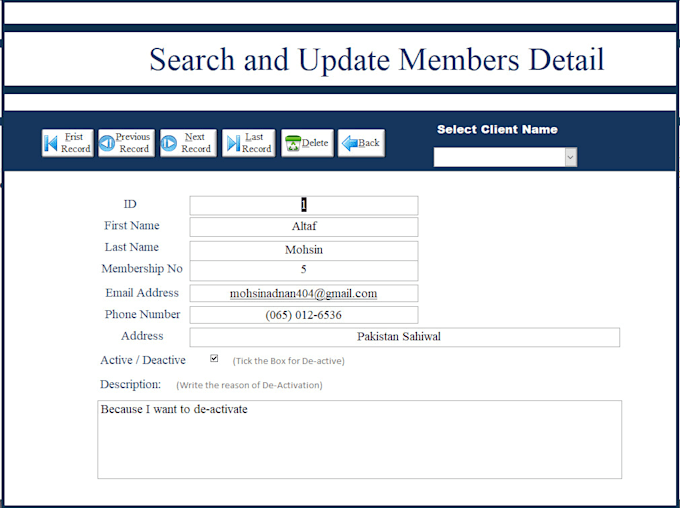The width and height of the screenshot is (680, 508).
Task: Click the Address field showing Pakistan Sahiwal
Action: click(x=405, y=337)
